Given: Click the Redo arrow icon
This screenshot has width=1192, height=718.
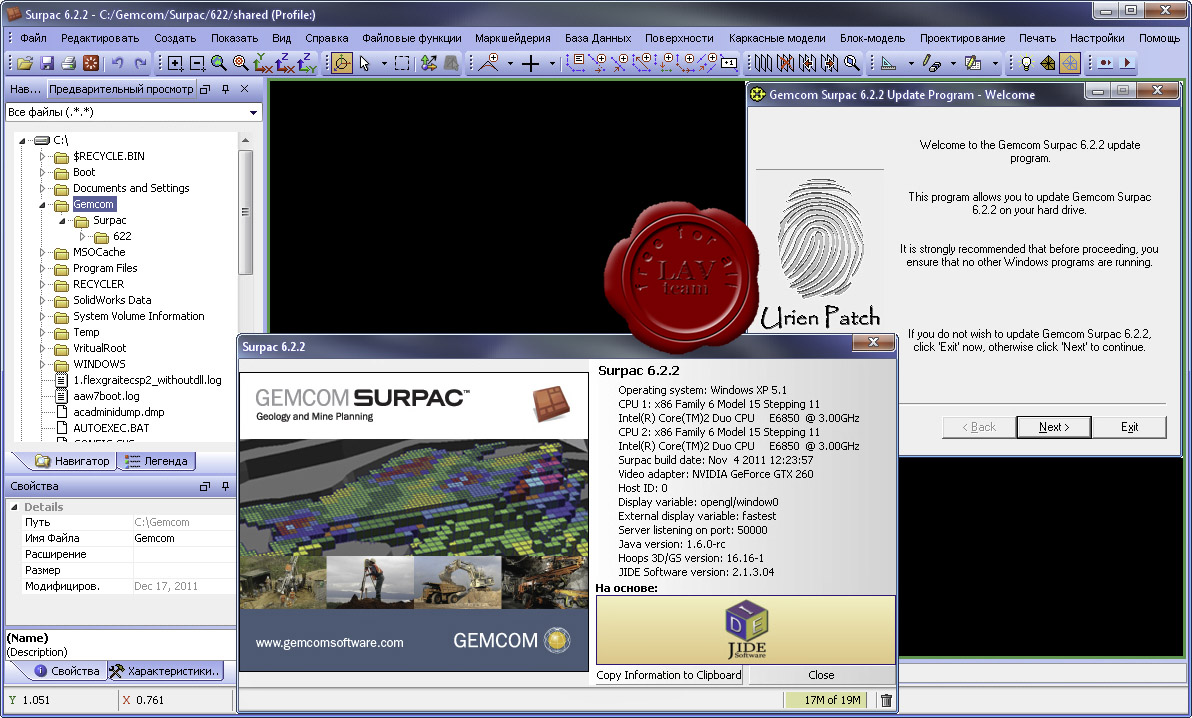Looking at the screenshot, I should click(x=141, y=64).
